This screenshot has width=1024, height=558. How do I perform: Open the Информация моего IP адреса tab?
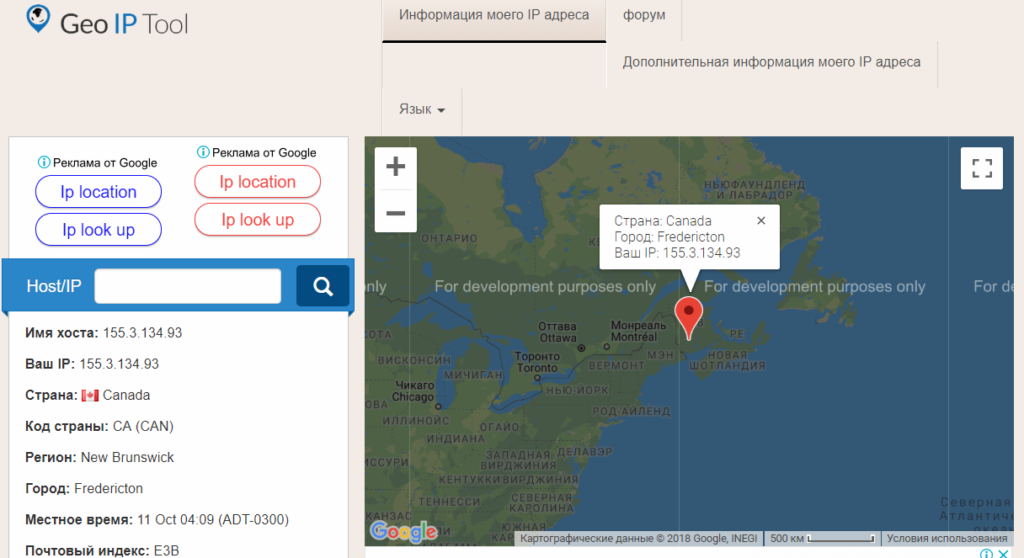[494, 16]
